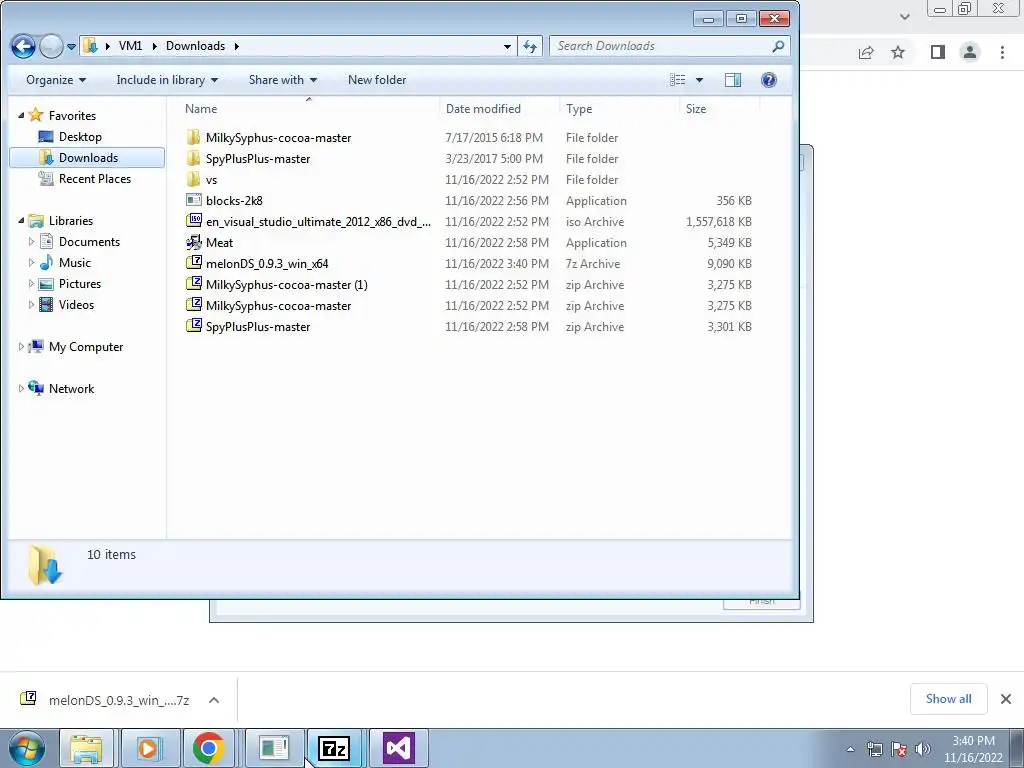Select the Music library icon
This screenshot has height=768, width=1024.
[x=46, y=263]
